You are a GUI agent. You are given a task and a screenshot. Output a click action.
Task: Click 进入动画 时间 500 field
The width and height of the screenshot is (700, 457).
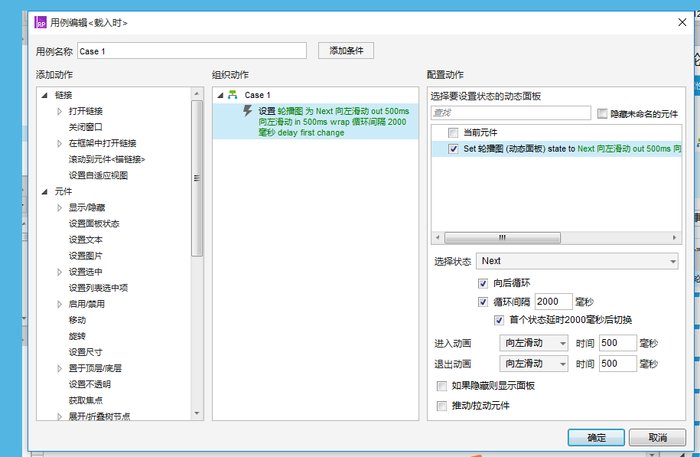point(618,343)
